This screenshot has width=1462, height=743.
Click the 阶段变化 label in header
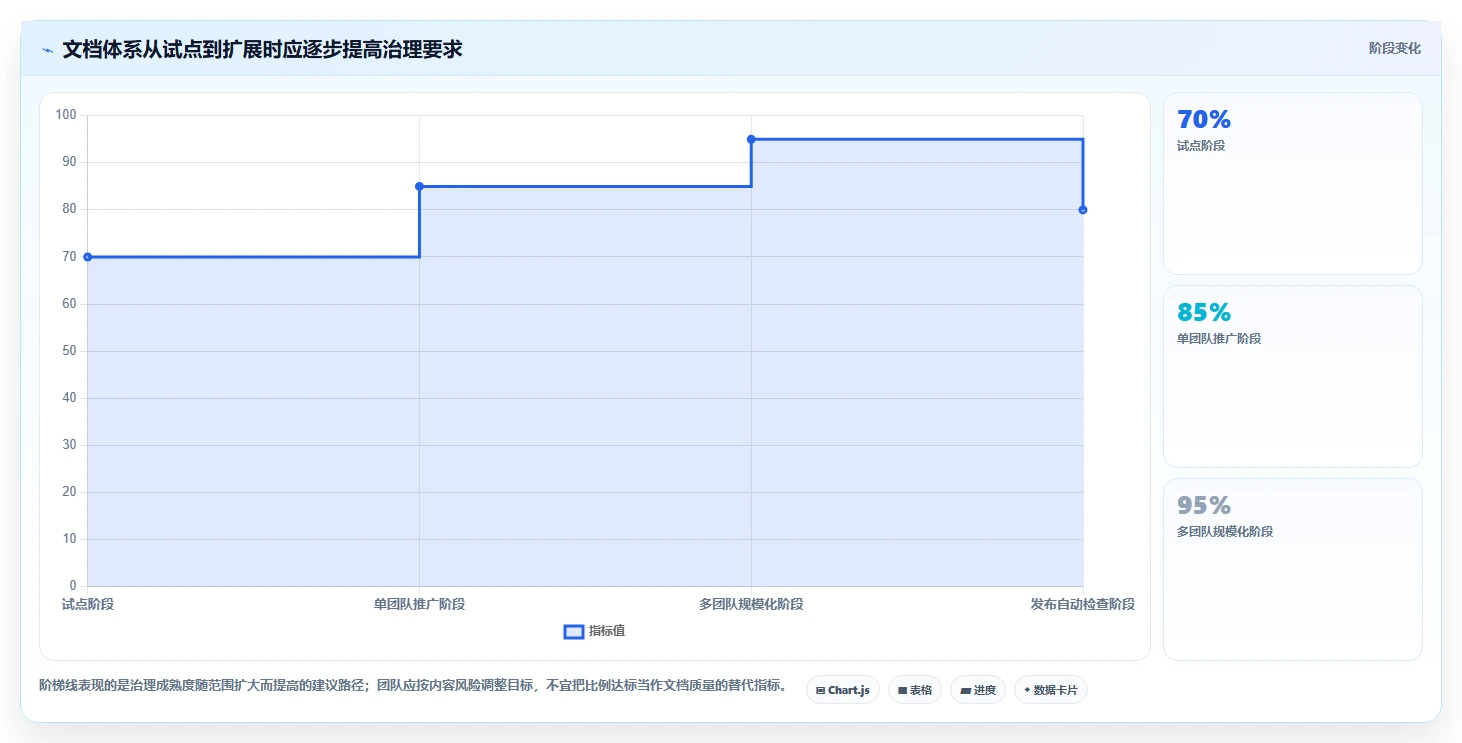click(x=1394, y=49)
